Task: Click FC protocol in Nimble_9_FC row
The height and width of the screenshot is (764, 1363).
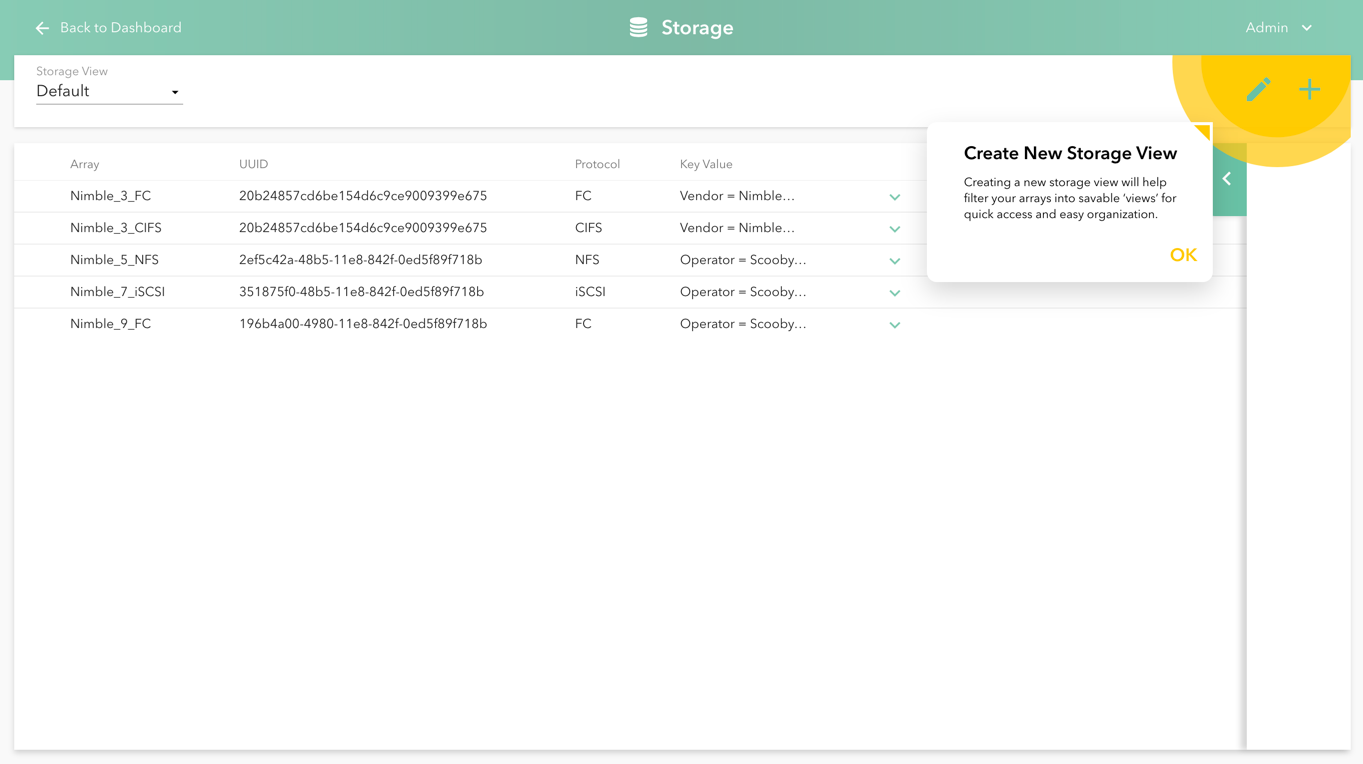Action: pos(583,324)
